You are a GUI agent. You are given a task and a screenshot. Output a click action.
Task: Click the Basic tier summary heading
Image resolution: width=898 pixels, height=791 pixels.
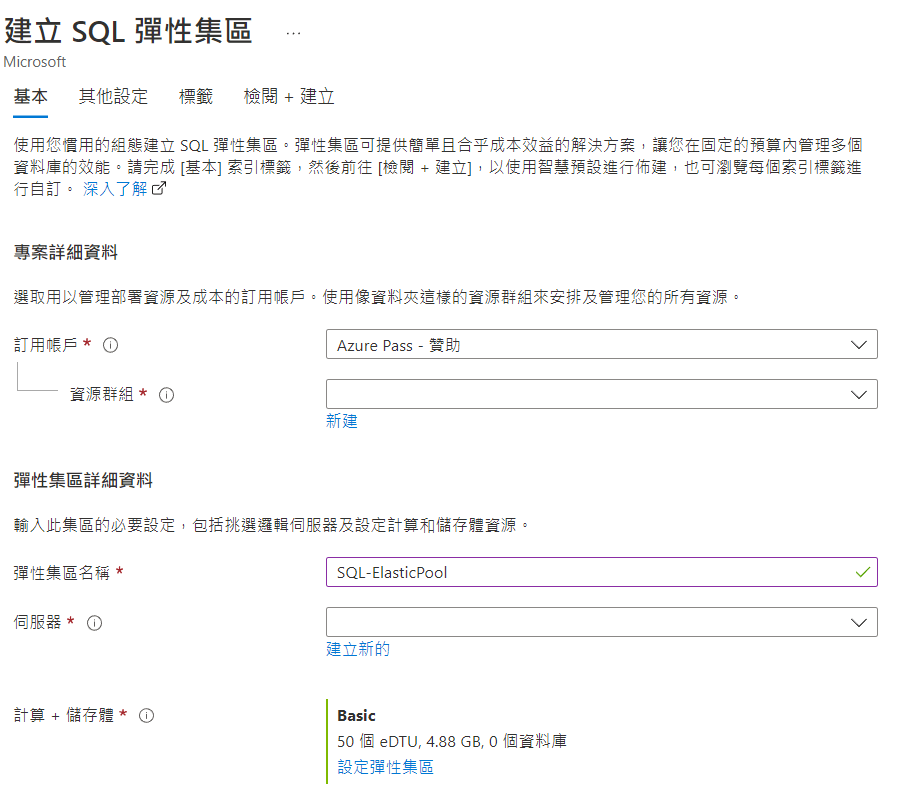356,716
